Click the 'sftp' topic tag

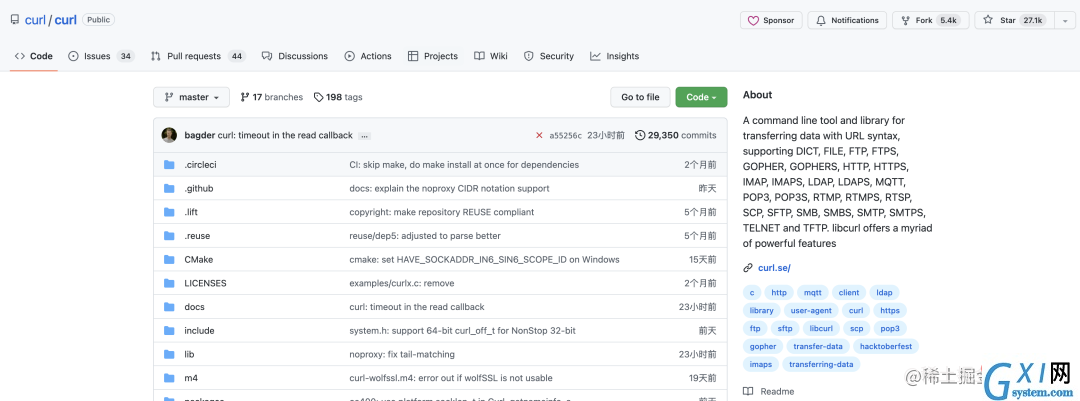785,329
